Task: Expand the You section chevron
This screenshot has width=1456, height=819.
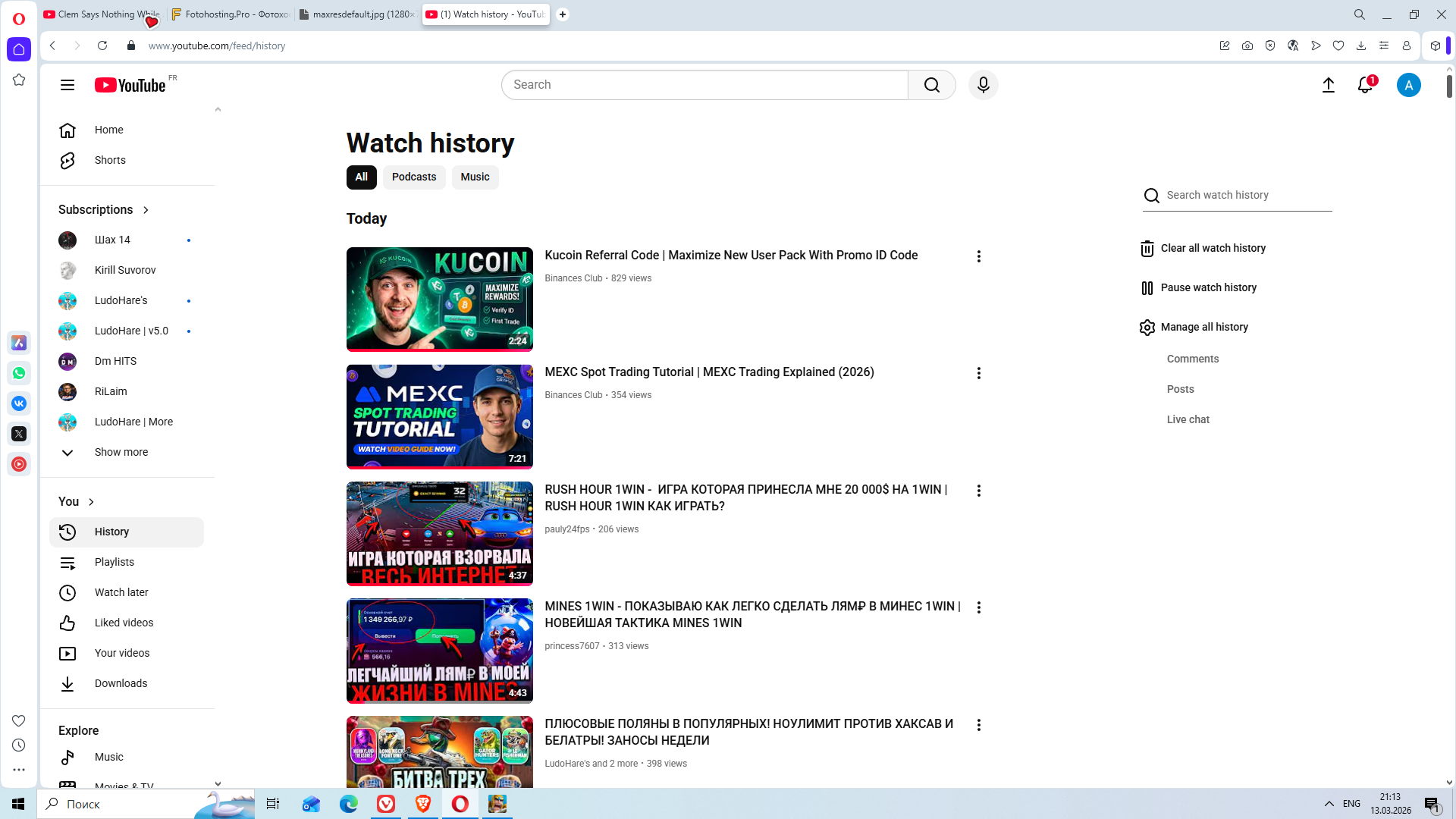Action: 91,502
